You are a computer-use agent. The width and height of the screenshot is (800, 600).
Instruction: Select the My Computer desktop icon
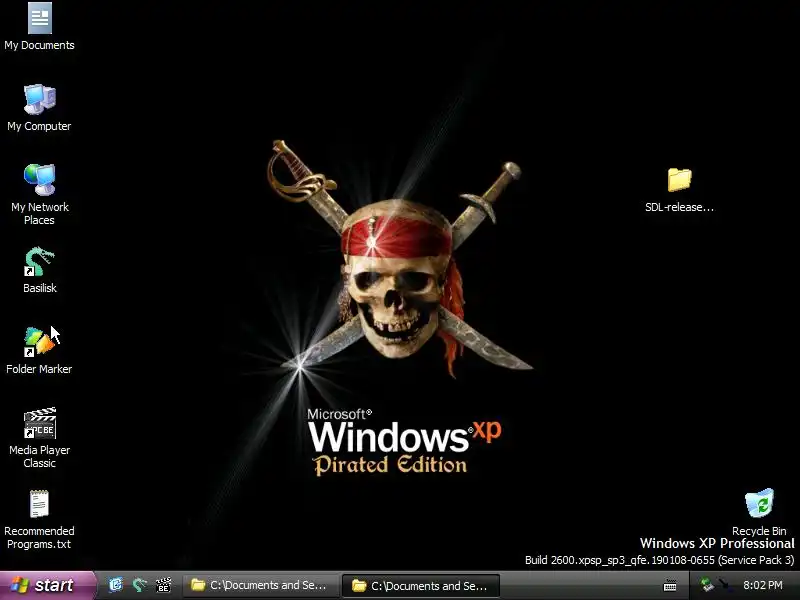click(39, 108)
